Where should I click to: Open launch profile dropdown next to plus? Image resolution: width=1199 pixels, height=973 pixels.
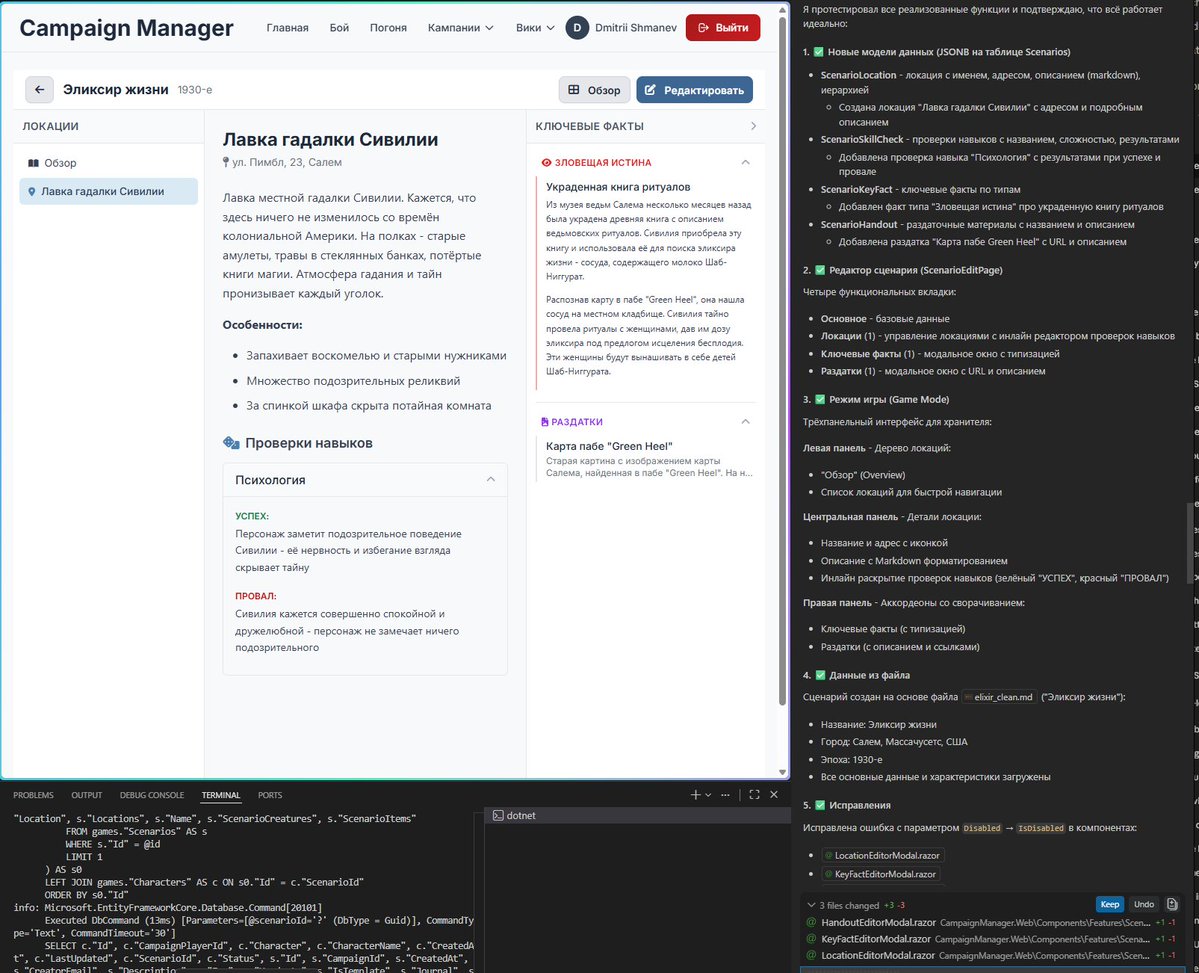coord(708,795)
